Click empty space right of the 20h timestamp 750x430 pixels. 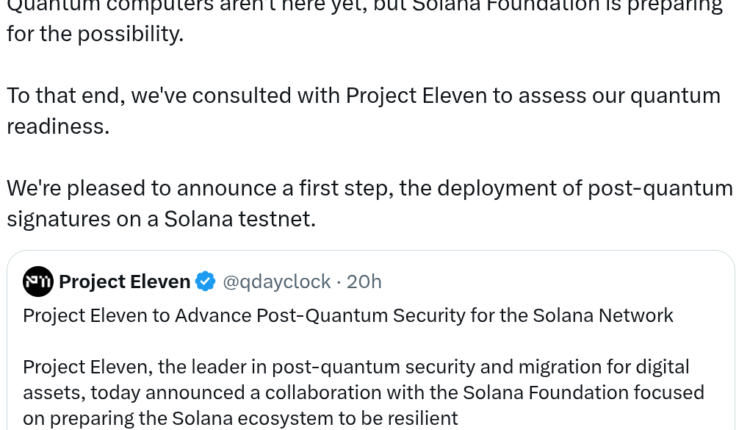click(x=550, y=282)
